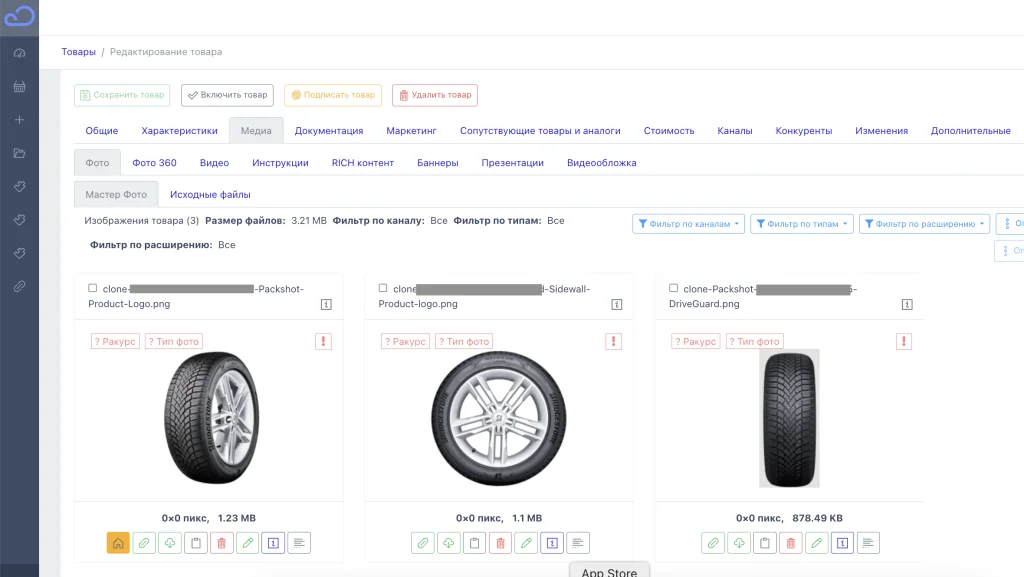1024x577 pixels.
Task: Set Тип фото tag on DriveGuard card
Action: point(754,341)
